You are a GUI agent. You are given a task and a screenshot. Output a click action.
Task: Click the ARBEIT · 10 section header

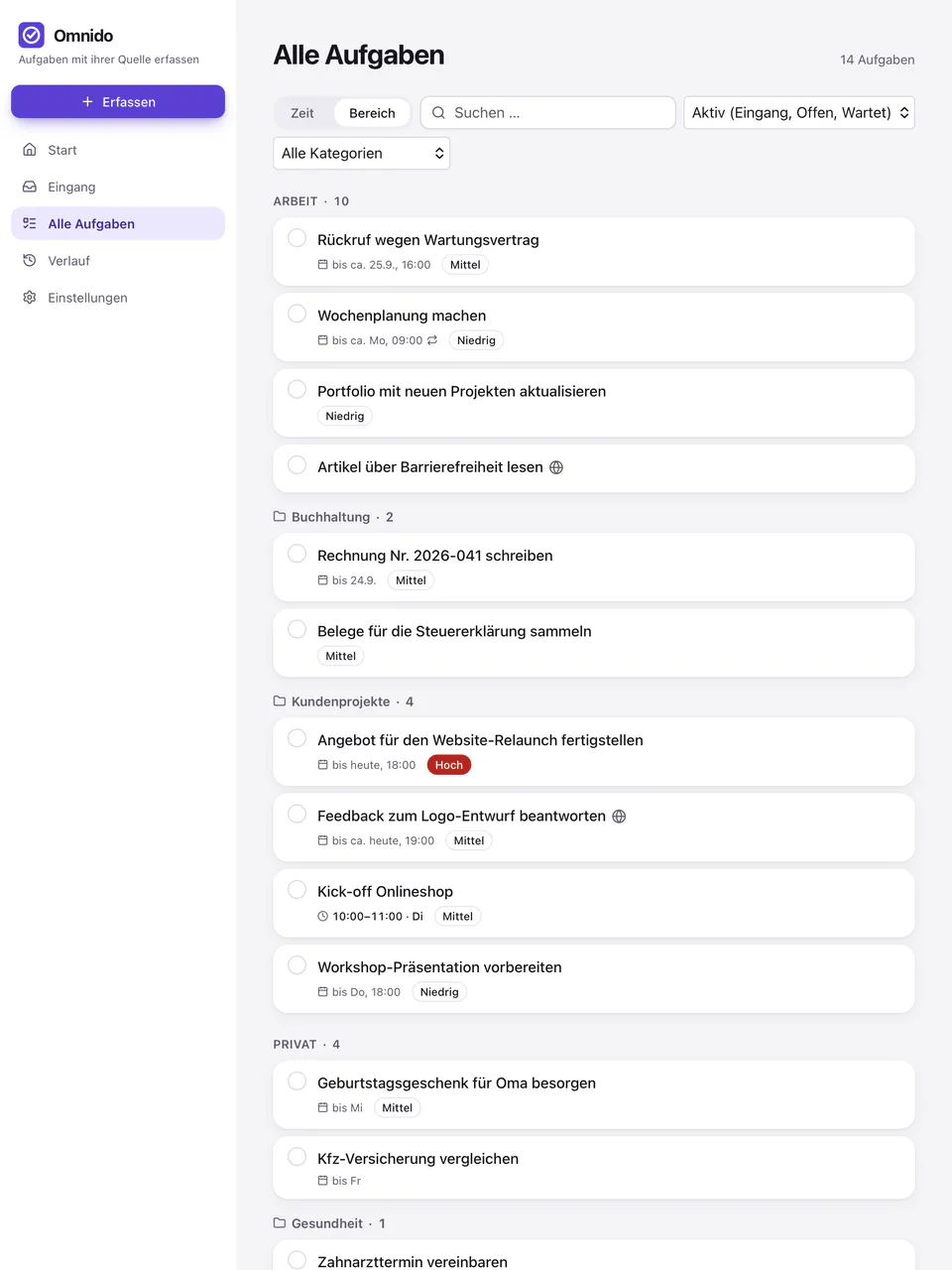coord(311,201)
